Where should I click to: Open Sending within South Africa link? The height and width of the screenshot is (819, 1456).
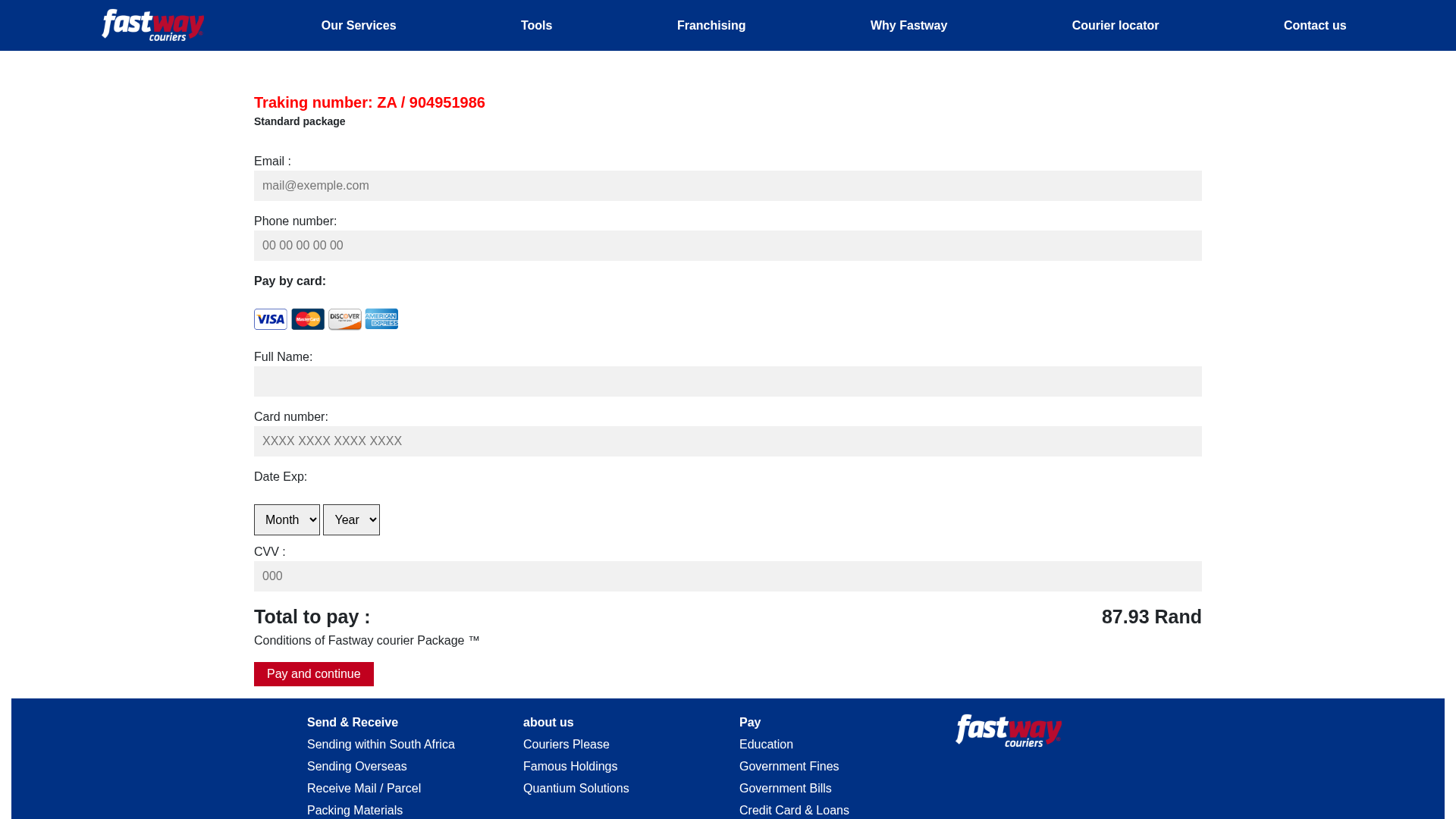381,745
